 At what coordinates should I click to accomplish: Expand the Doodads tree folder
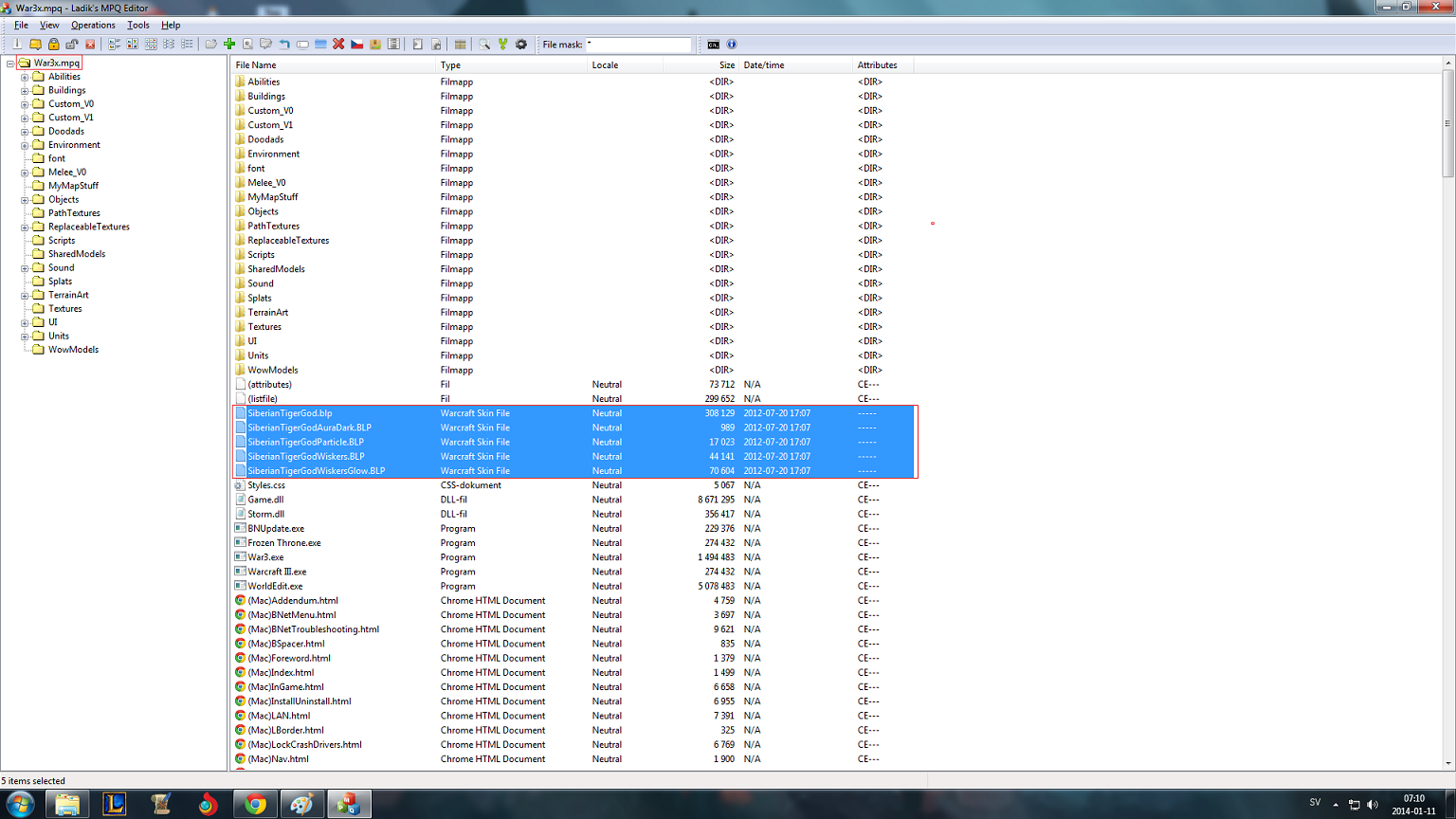pos(25,132)
